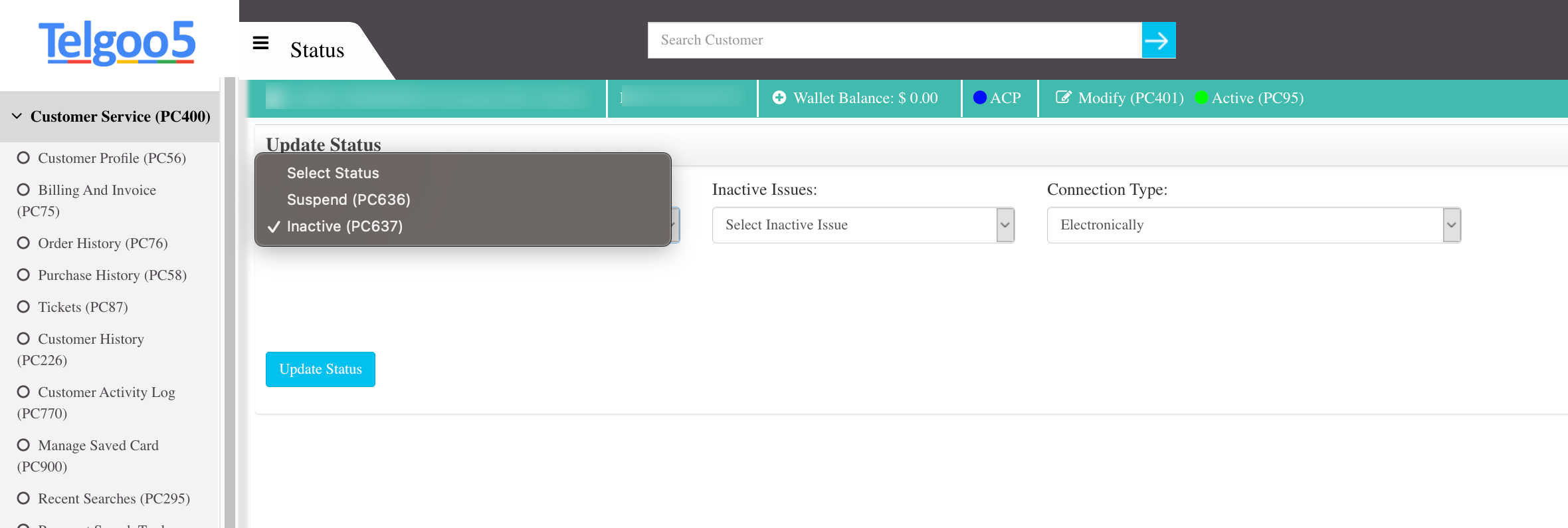Open Manage Saved Card (PC900)
The height and width of the screenshot is (528, 1568).
[88, 456]
